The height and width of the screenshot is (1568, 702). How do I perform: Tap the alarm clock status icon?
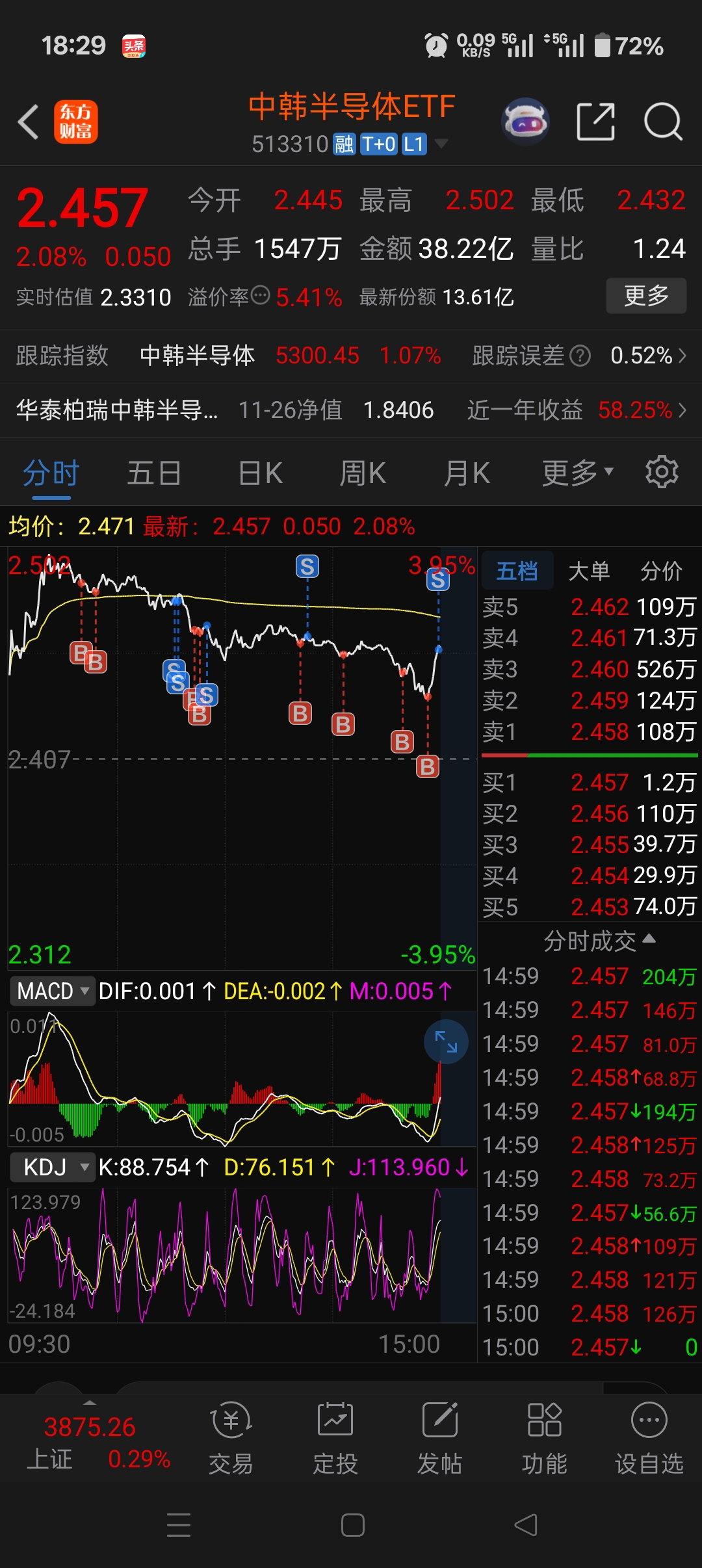pos(436,46)
